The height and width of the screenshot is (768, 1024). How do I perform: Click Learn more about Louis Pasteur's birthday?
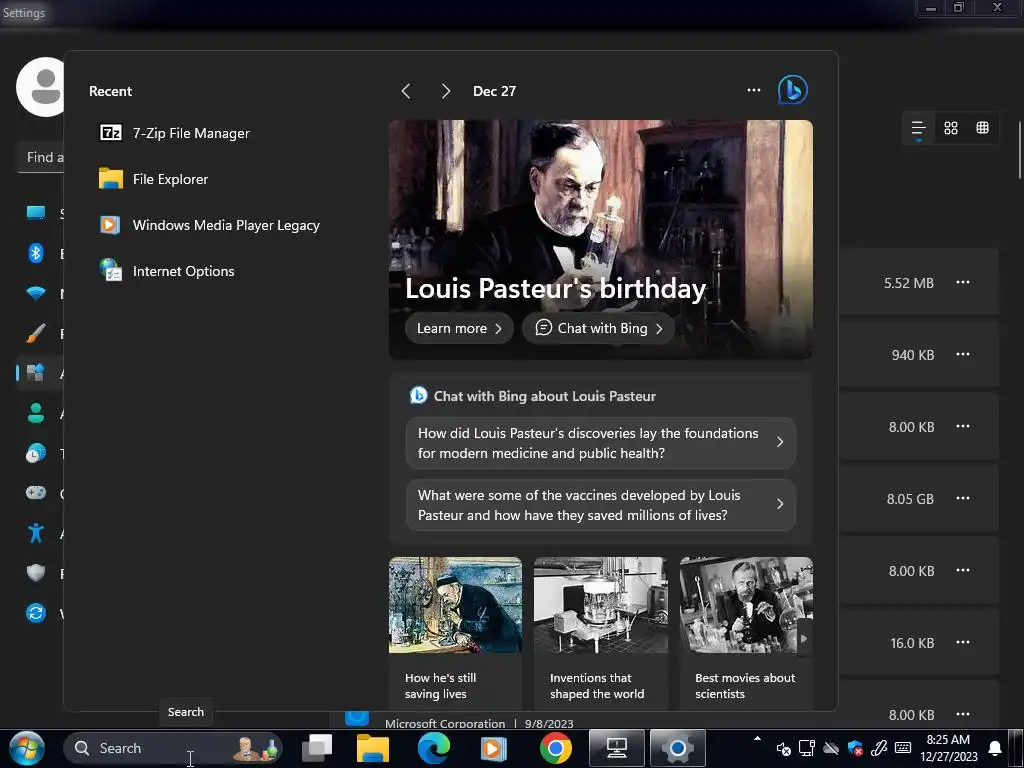[459, 328]
